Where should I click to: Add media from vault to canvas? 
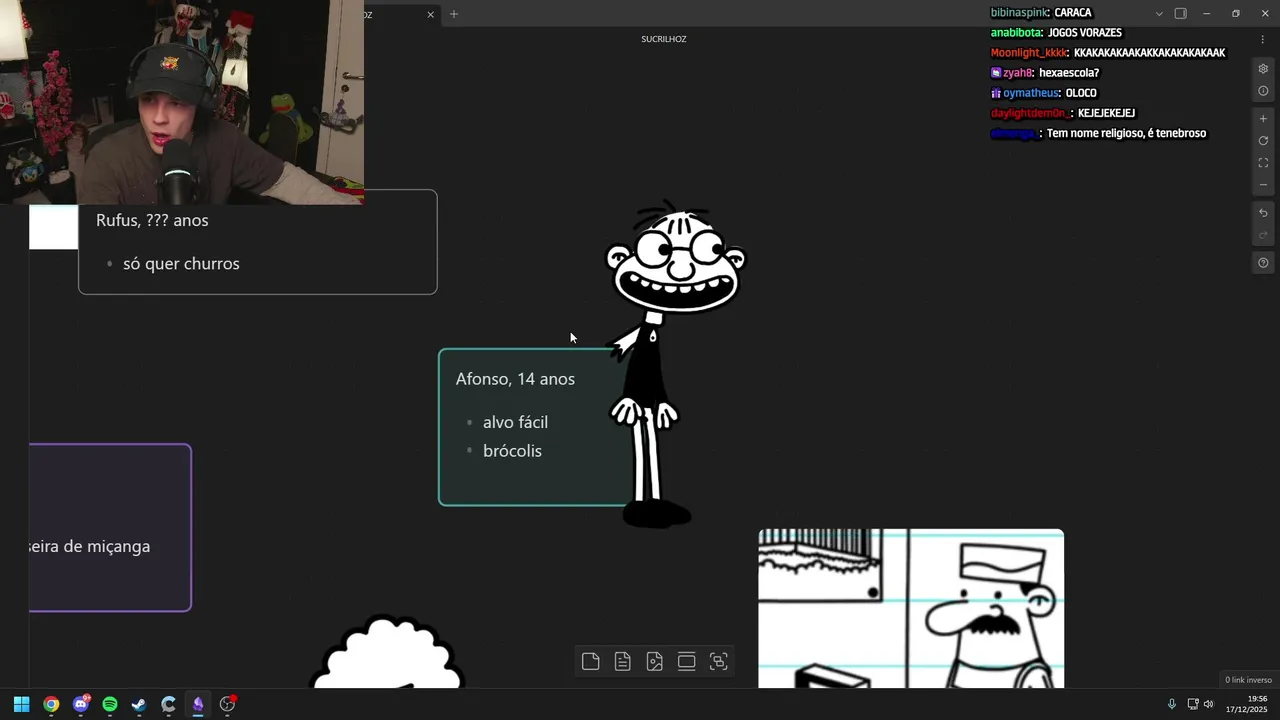[654, 661]
